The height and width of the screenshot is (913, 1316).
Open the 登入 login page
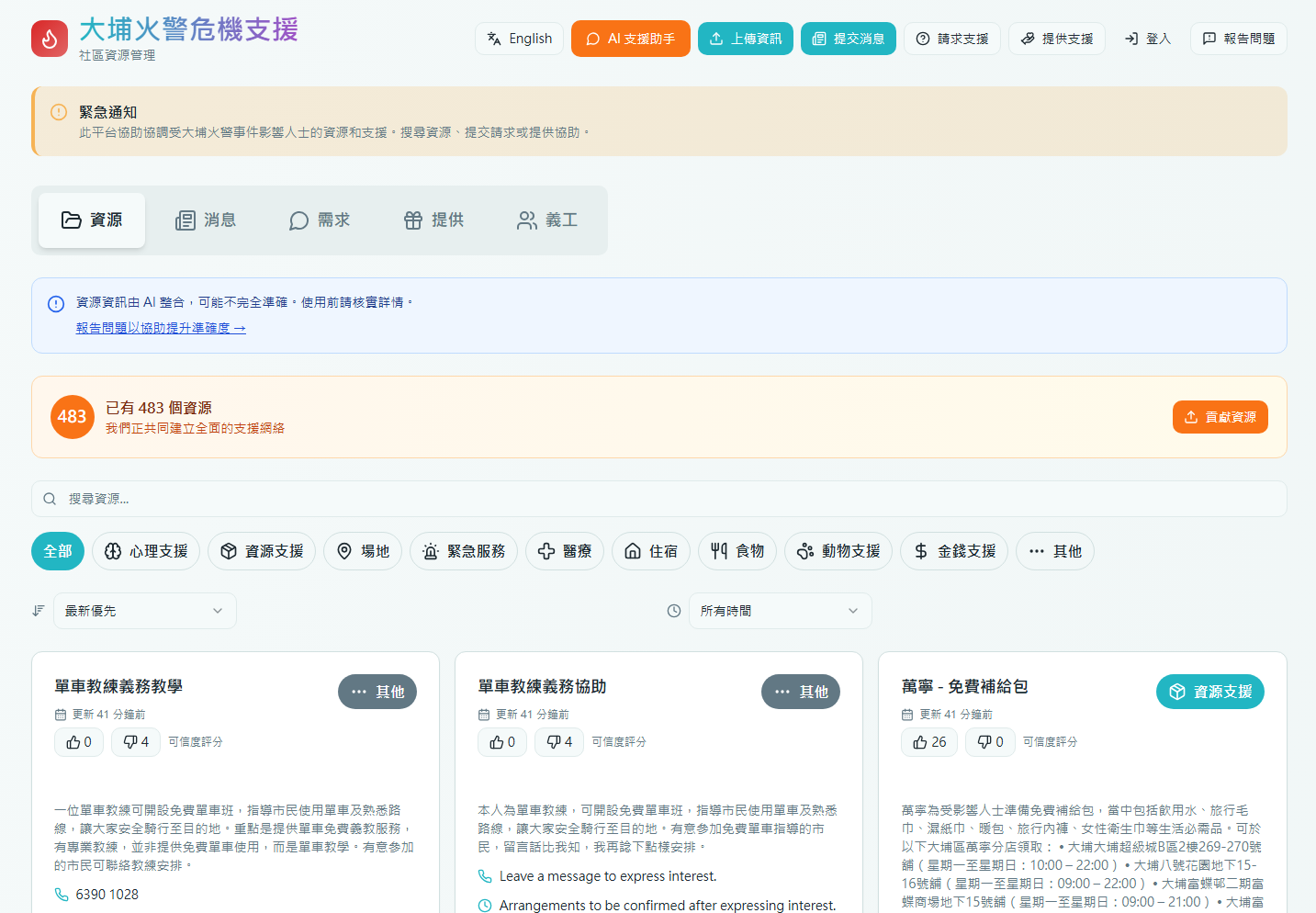pos(1147,39)
